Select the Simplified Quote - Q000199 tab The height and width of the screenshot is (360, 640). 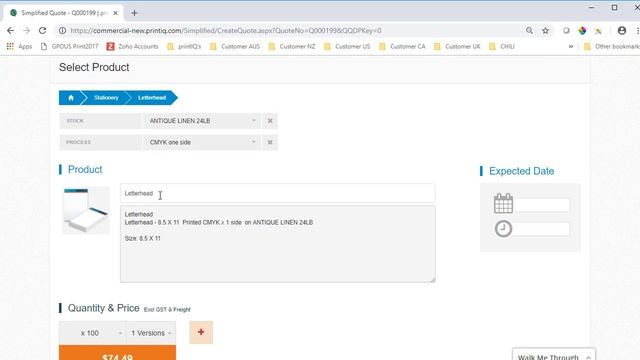pos(63,13)
